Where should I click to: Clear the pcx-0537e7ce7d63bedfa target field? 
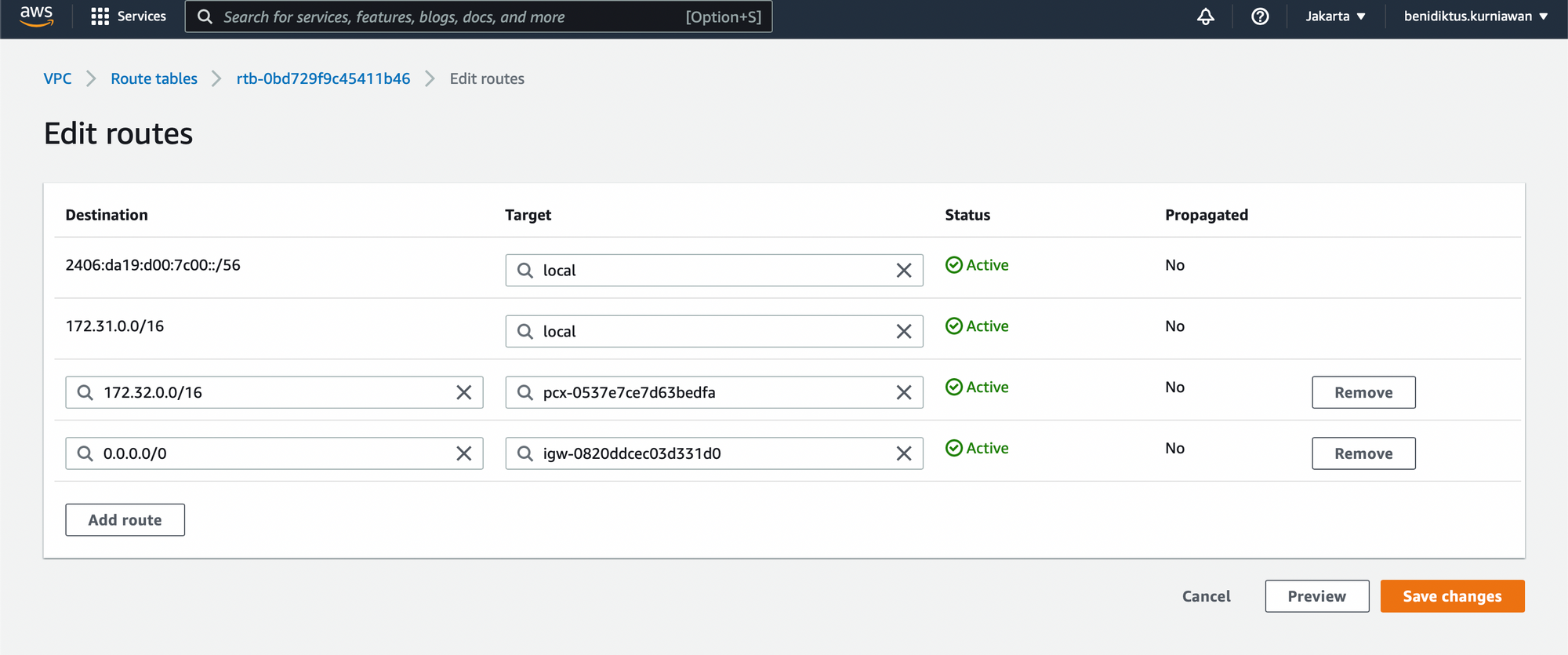(x=903, y=392)
